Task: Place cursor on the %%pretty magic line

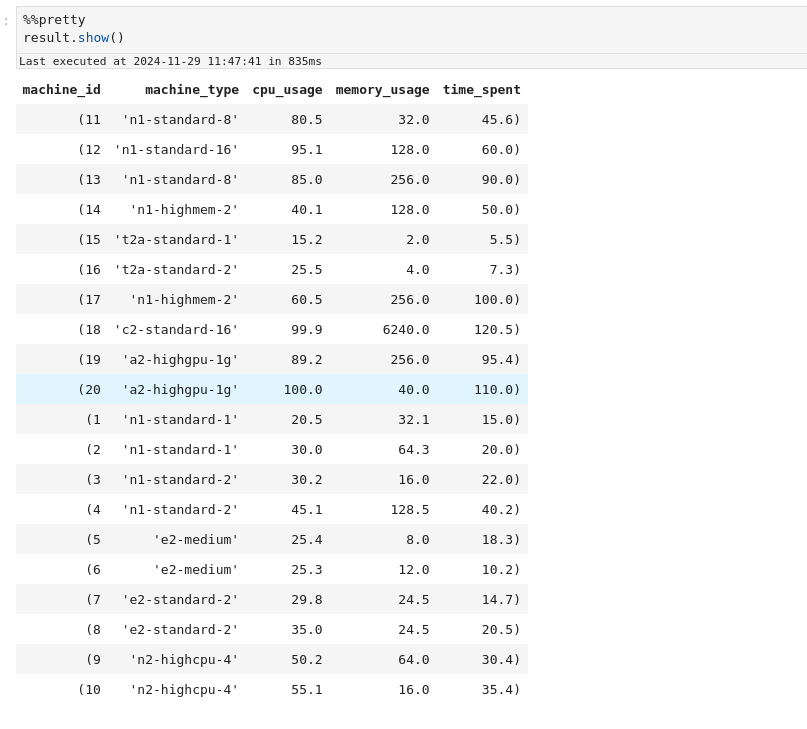Action: pos(54,20)
